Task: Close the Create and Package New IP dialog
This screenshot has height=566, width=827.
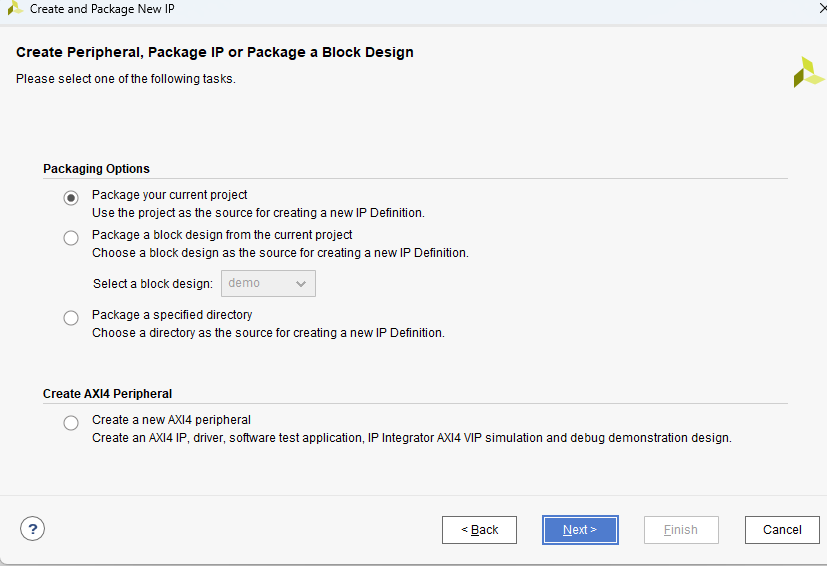Action: pos(823,8)
